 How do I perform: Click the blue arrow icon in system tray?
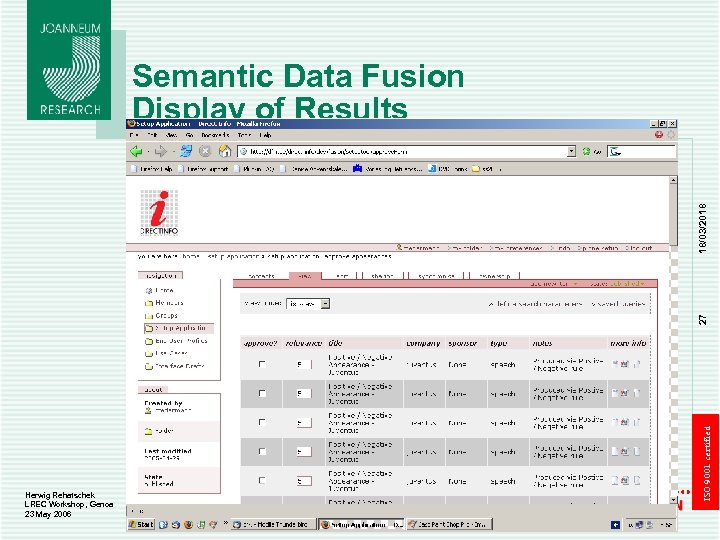(x=615, y=524)
